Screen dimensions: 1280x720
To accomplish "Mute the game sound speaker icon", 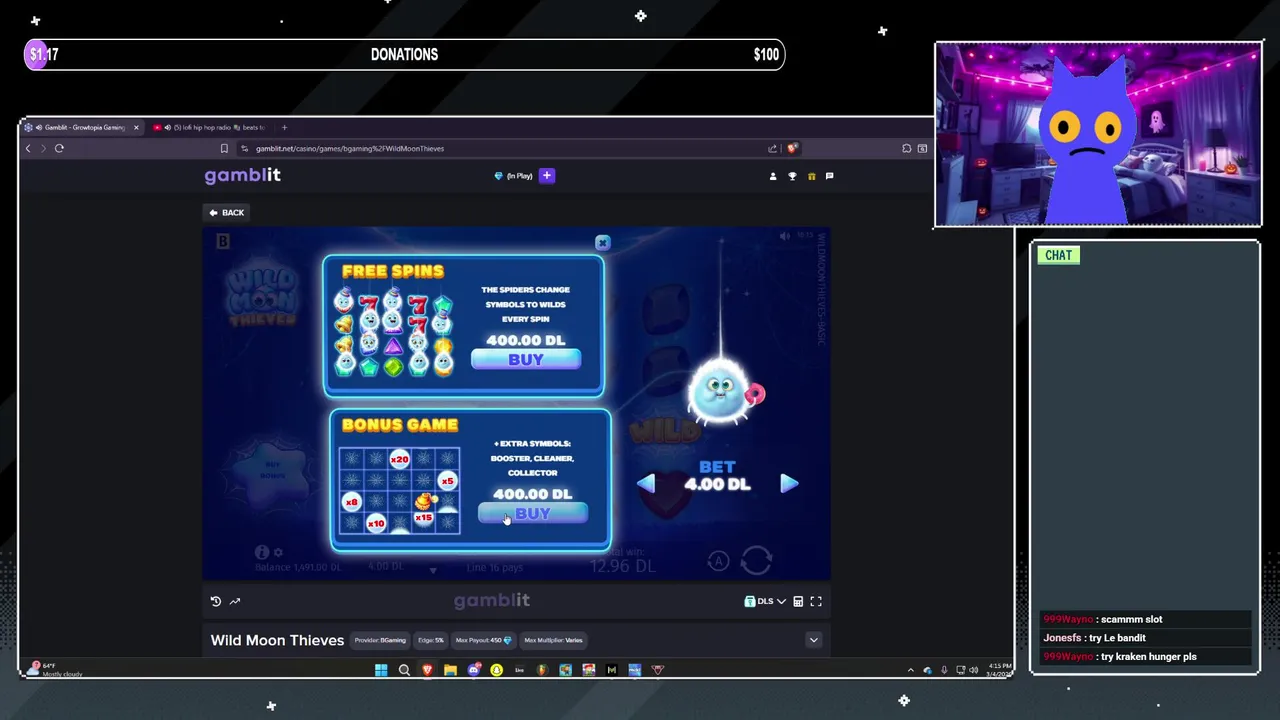I will point(785,236).
